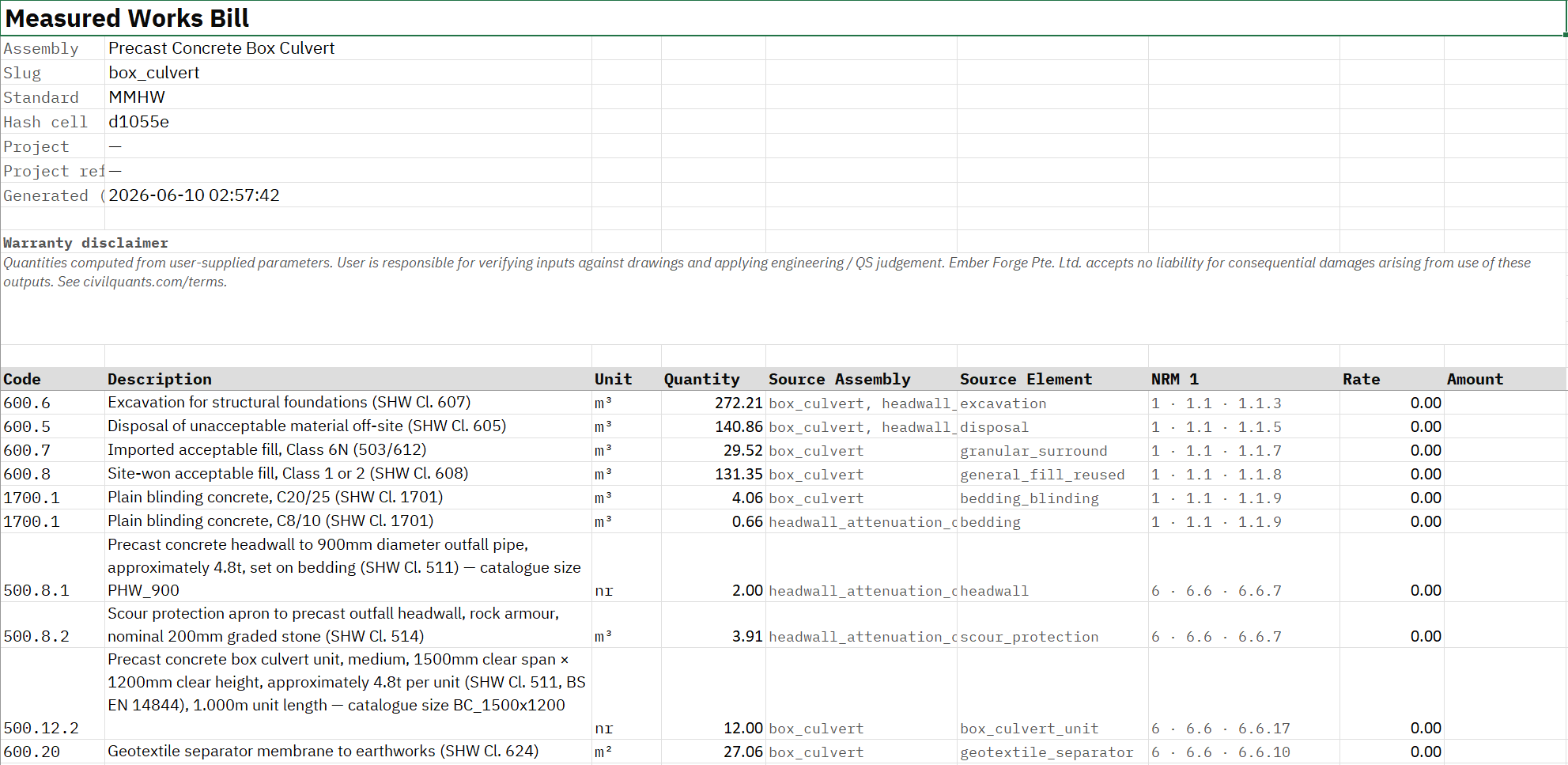Click the Geotextile separator membrane description cell
The height and width of the screenshot is (765, 1568).
(348, 752)
